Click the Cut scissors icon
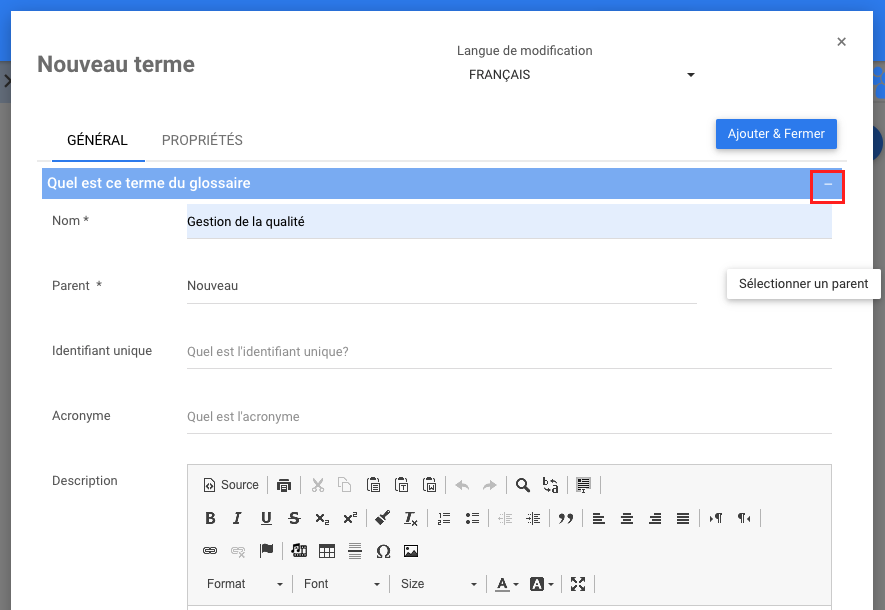885x610 pixels. [x=318, y=485]
